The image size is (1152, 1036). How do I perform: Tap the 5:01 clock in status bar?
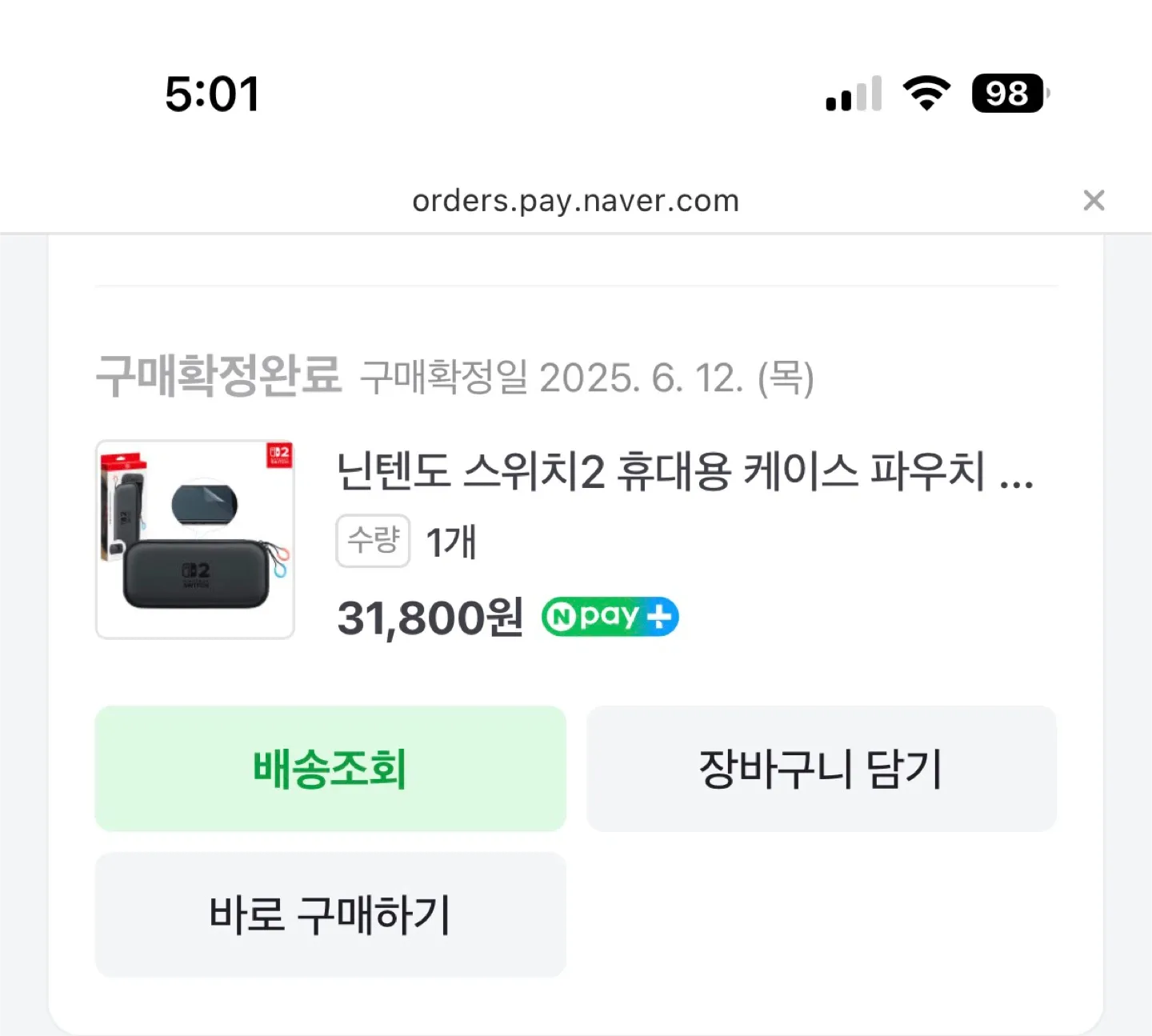point(212,94)
